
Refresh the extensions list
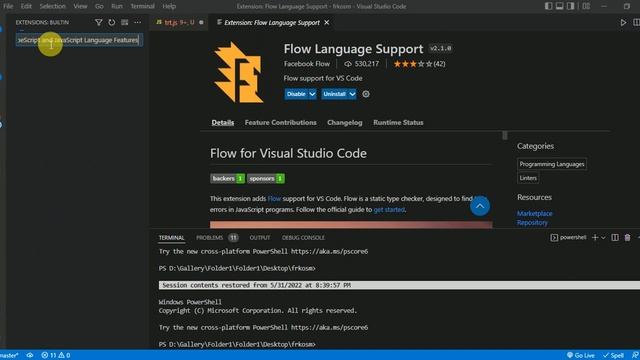[x=111, y=22]
